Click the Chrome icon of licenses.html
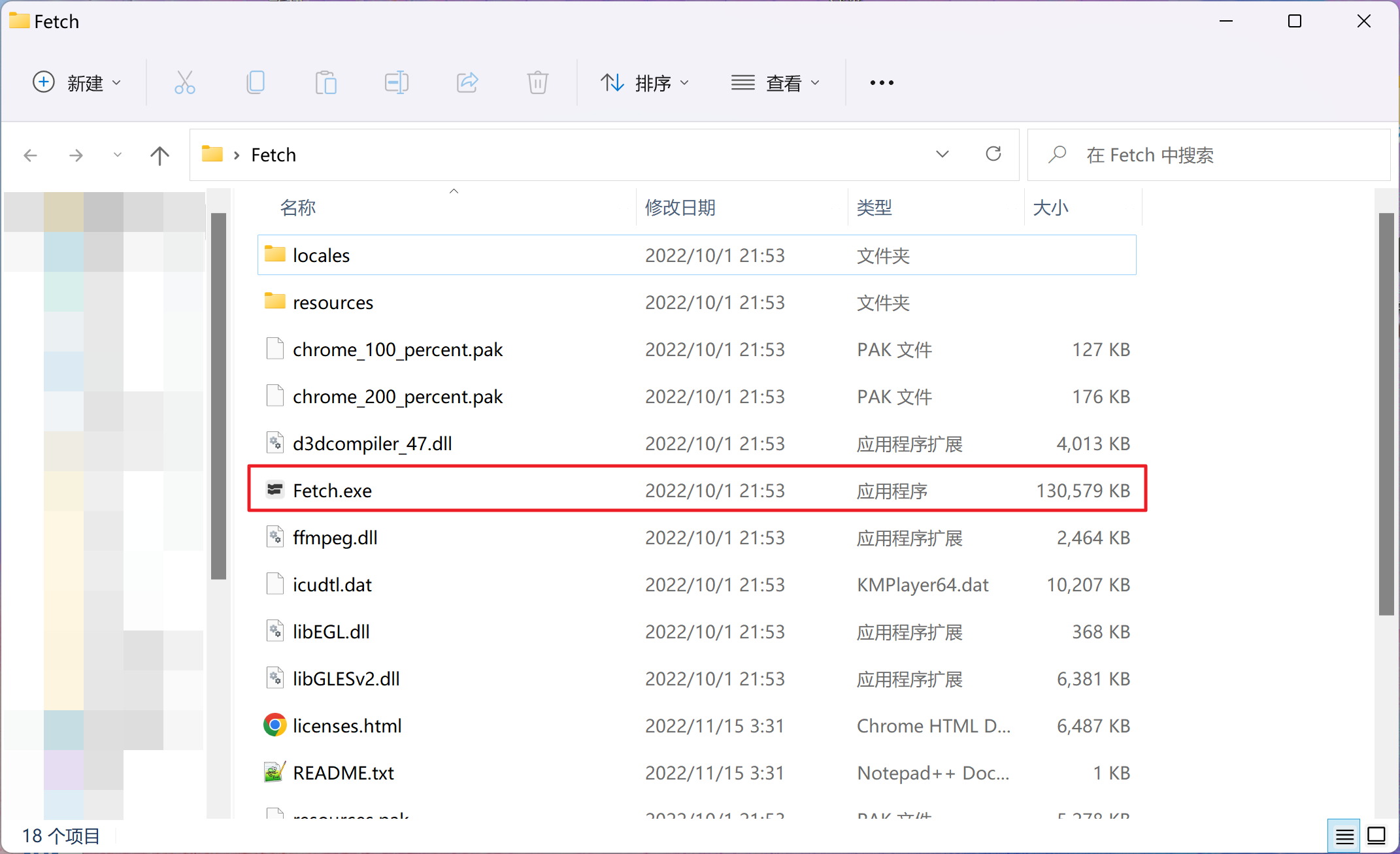This screenshot has width=1400, height=854. (275, 725)
